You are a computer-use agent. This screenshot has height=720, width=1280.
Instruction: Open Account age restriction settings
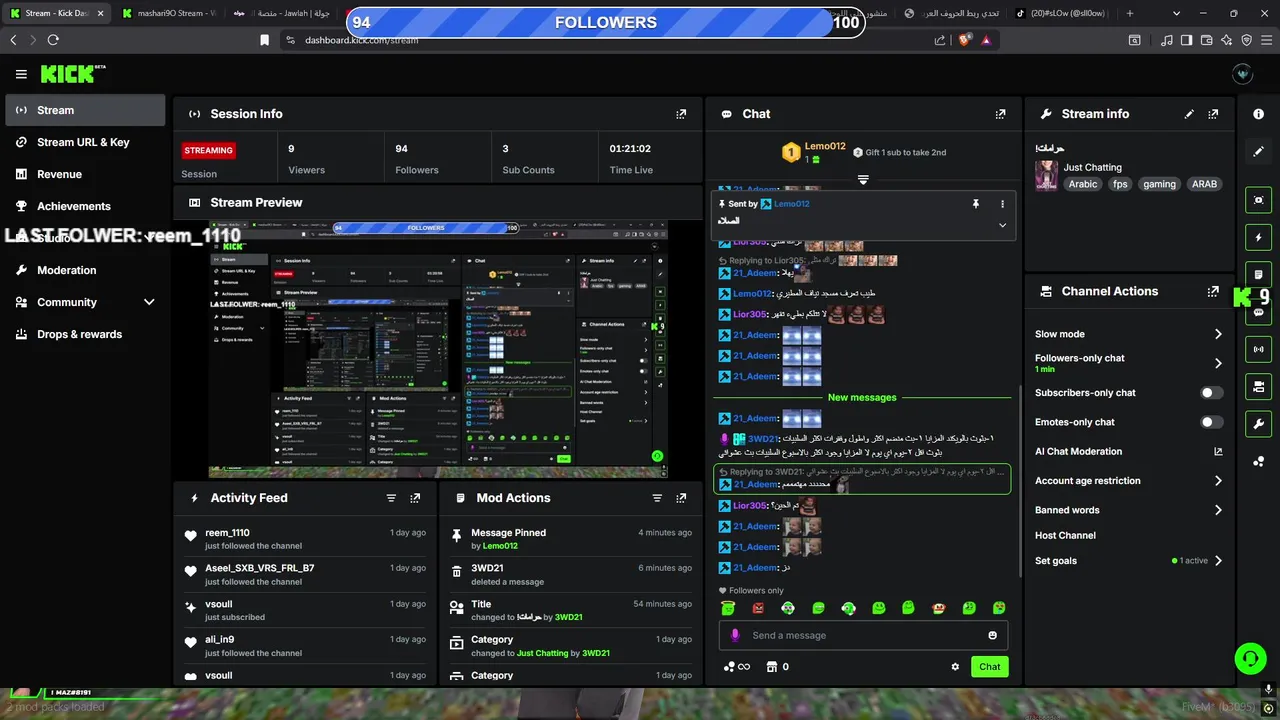(x=1129, y=481)
